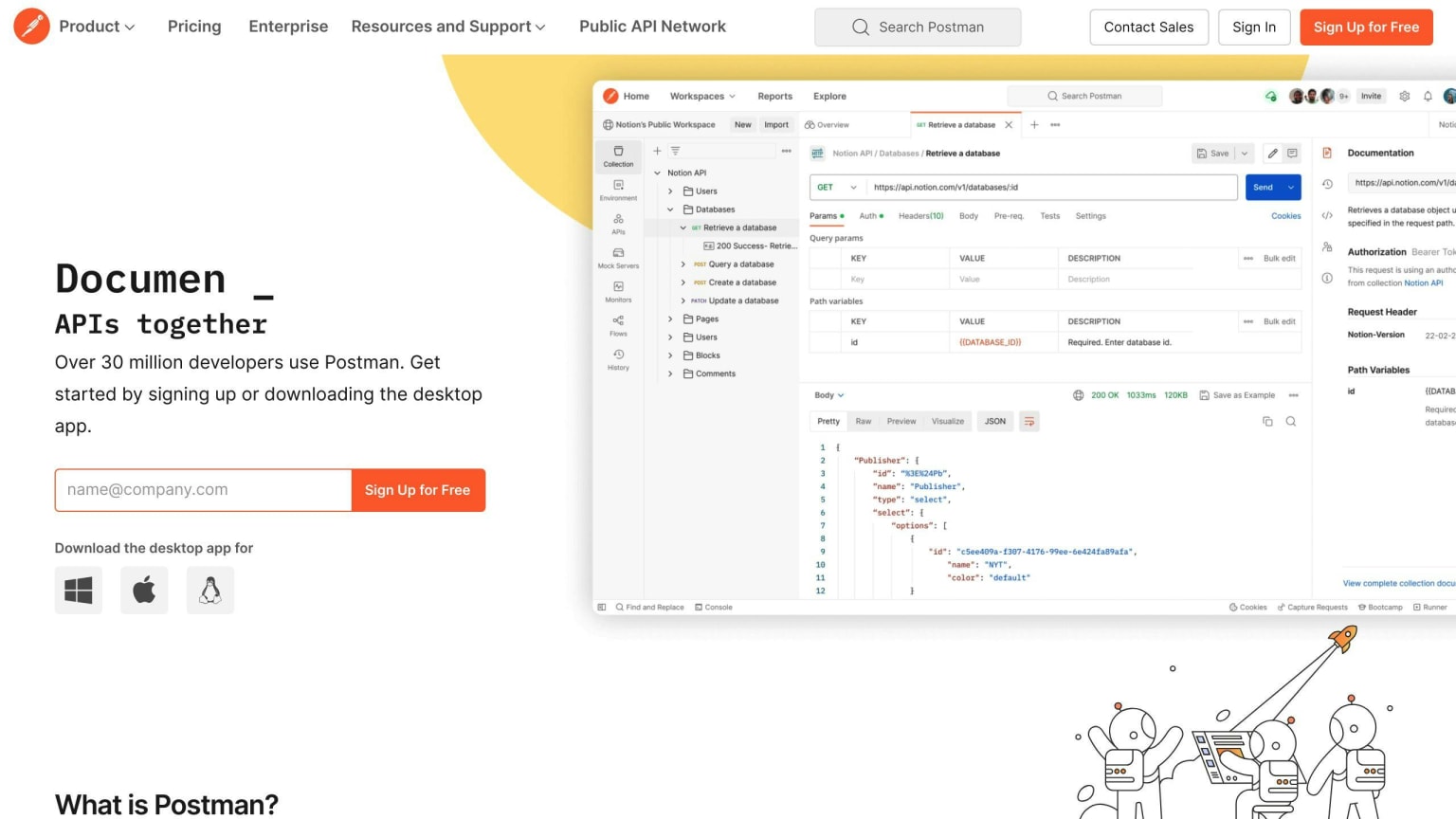The width and height of the screenshot is (1456, 819).
Task: Select the Query a database request
Action: [735, 264]
